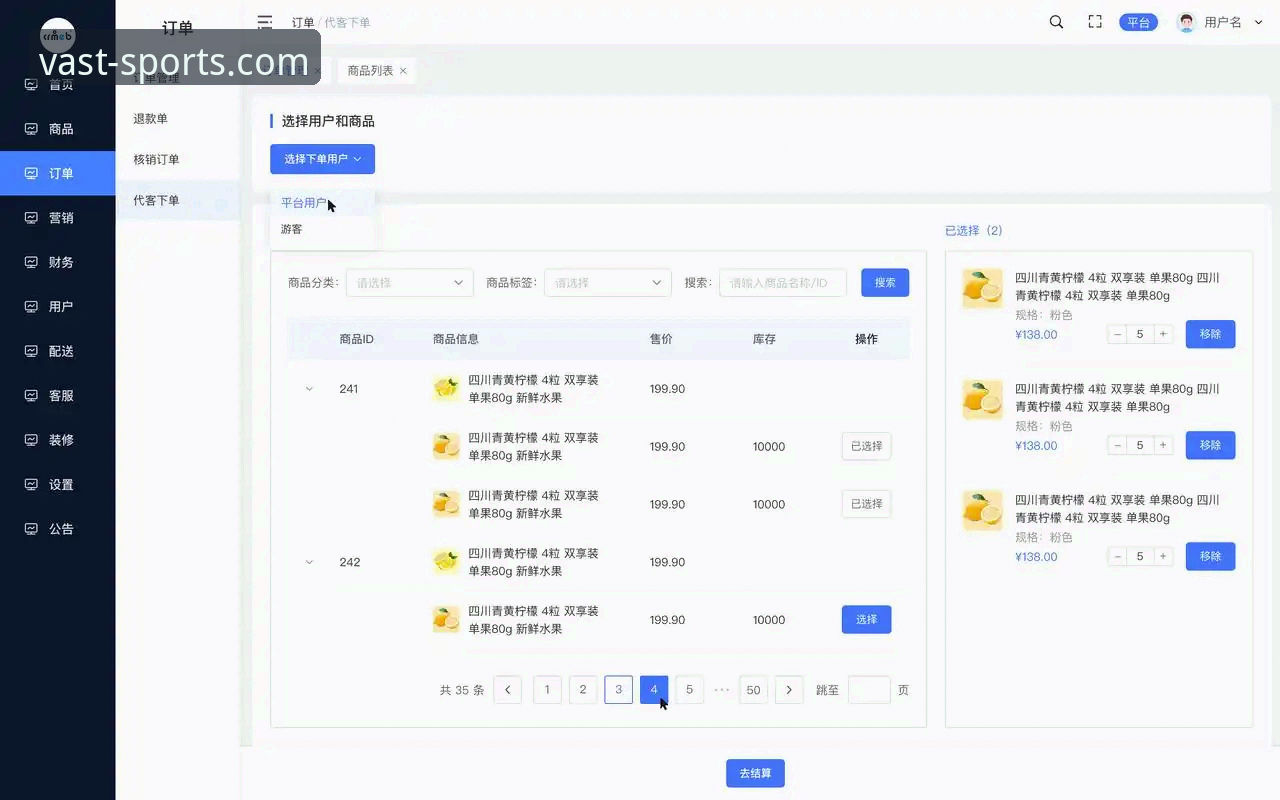Open the search magnifier in the top bar
Viewport: 1280px width, 800px height.
click(x=1056, y=21)
